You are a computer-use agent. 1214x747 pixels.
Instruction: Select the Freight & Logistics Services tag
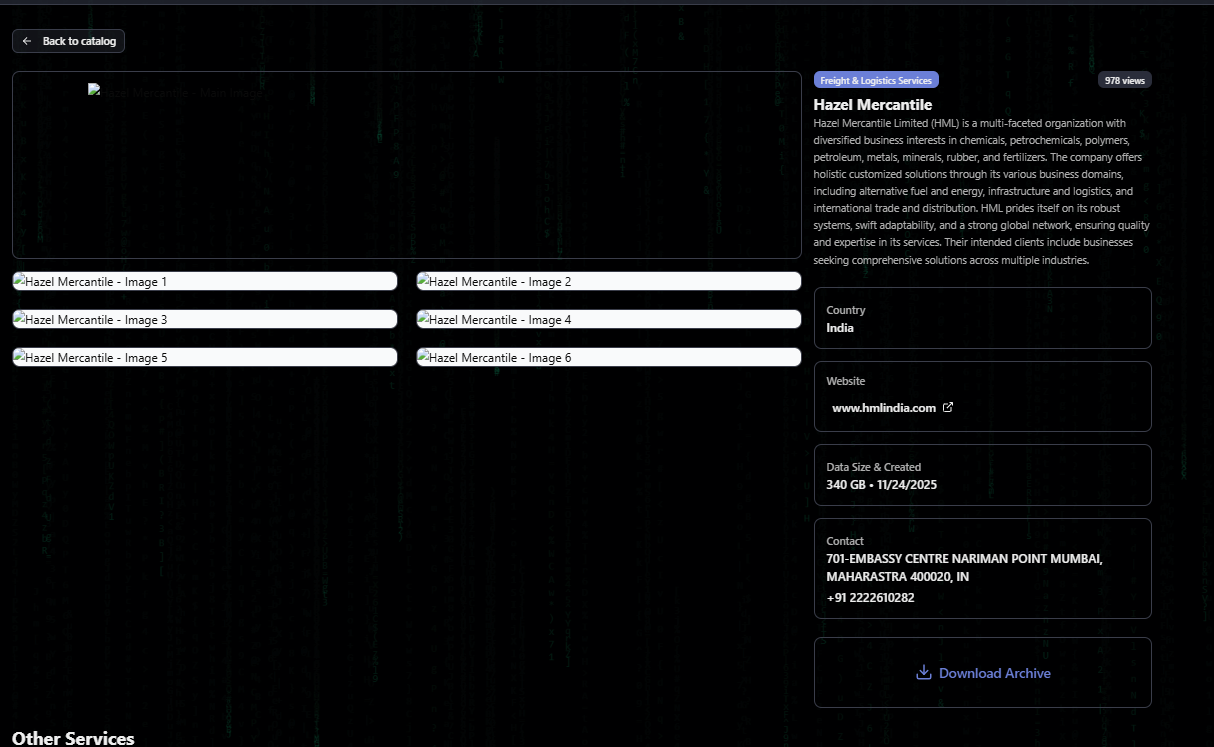[x=875, y=80]
